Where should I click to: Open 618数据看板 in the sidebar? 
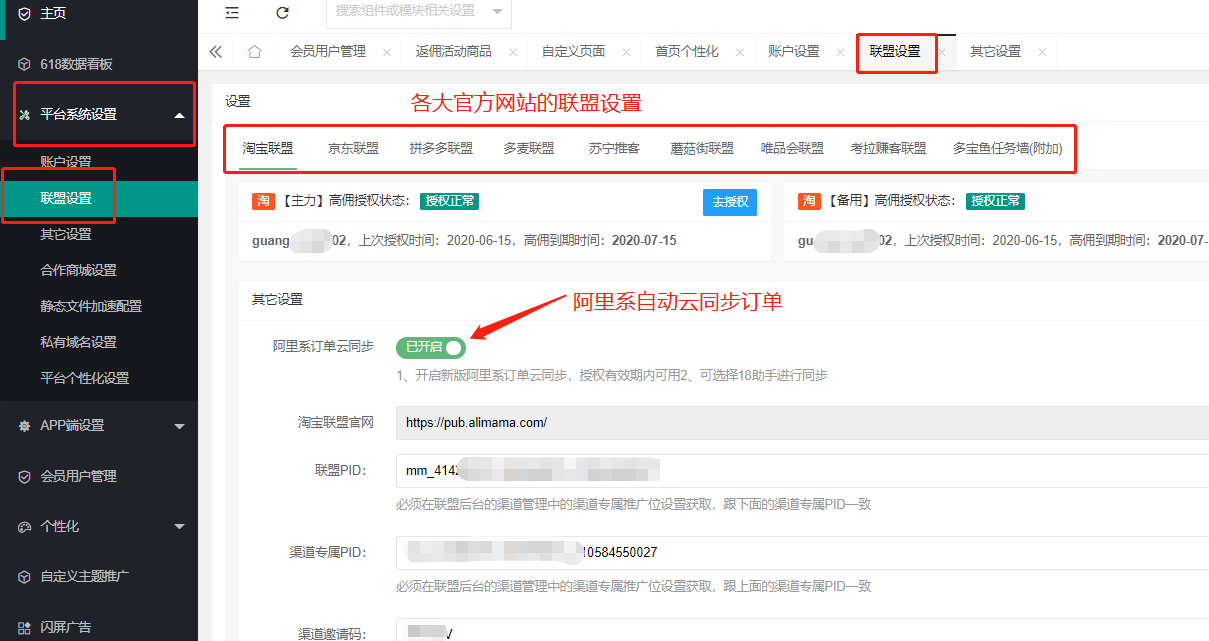pos(76,64)
